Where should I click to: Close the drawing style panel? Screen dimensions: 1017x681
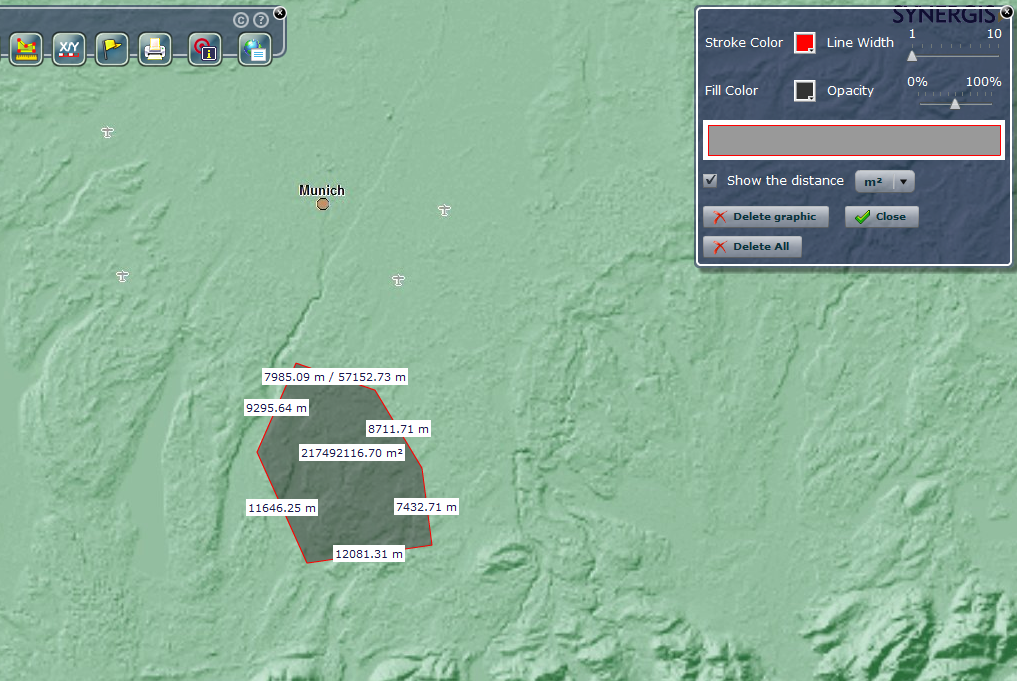click(1006, 12)
